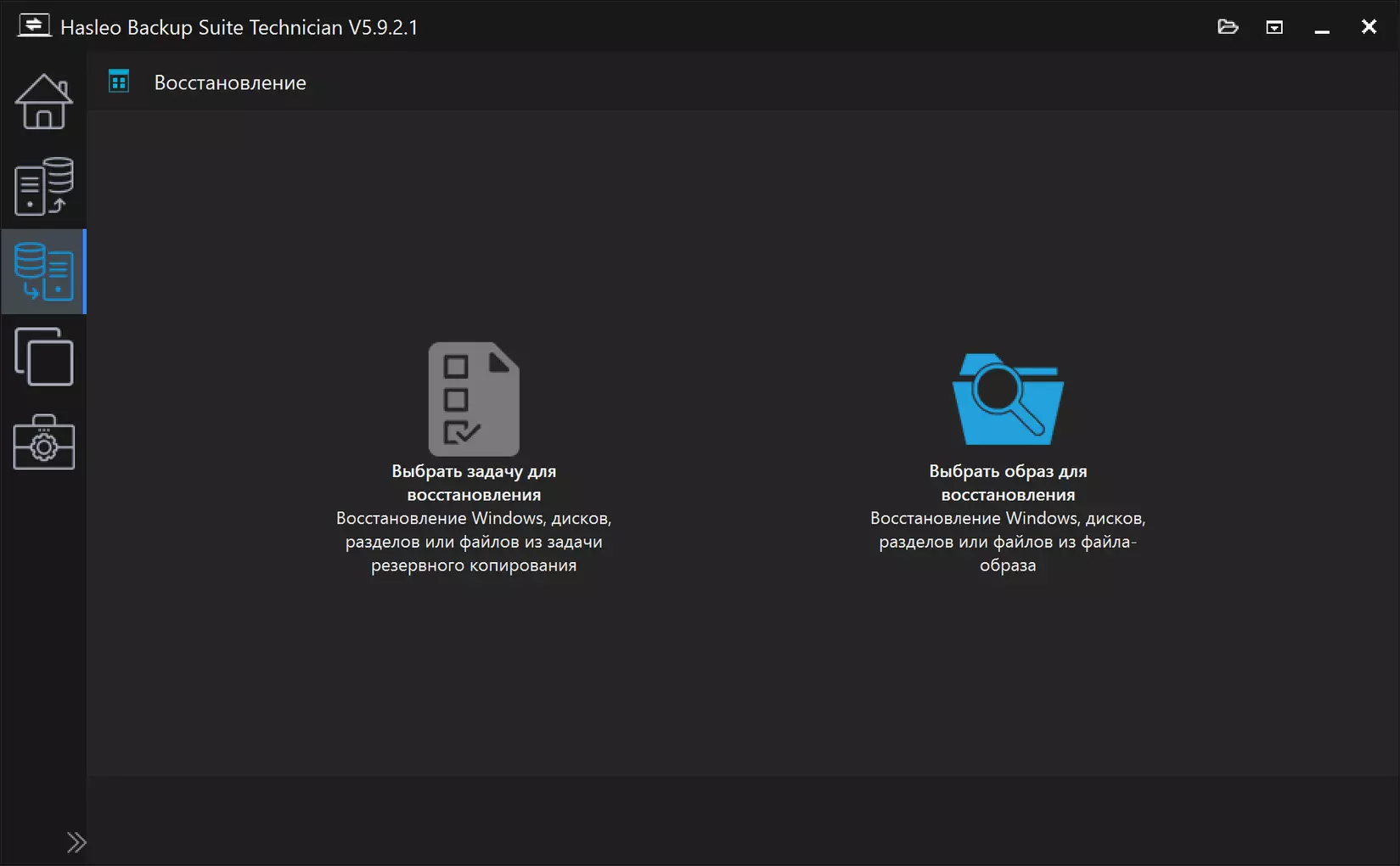1400x866 pixels.
Task: Click the Hasleo app logo in title bar
Action: coord(34,25)
